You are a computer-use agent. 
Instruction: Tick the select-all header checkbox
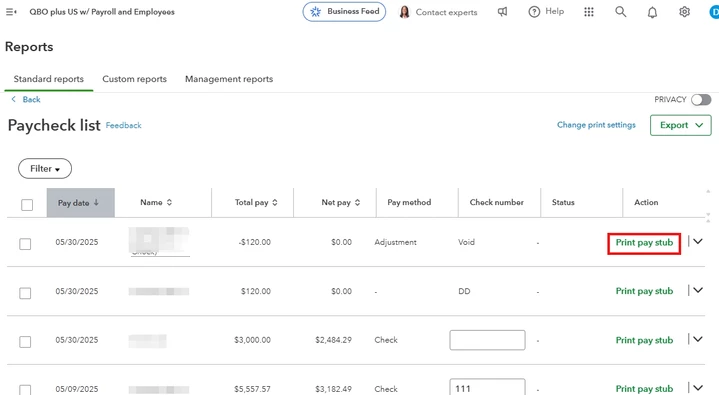click(x=27, y=205)
